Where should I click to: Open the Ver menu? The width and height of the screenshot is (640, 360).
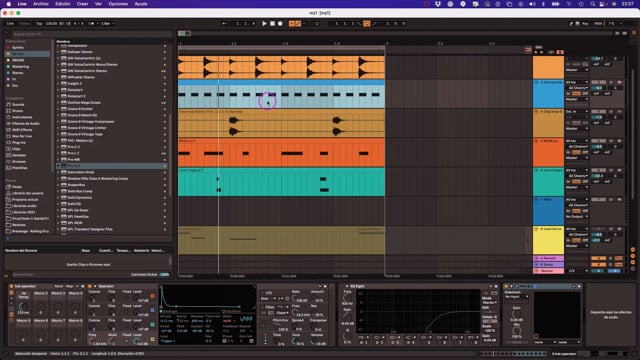pyautogui.click(x=98, y=4)
